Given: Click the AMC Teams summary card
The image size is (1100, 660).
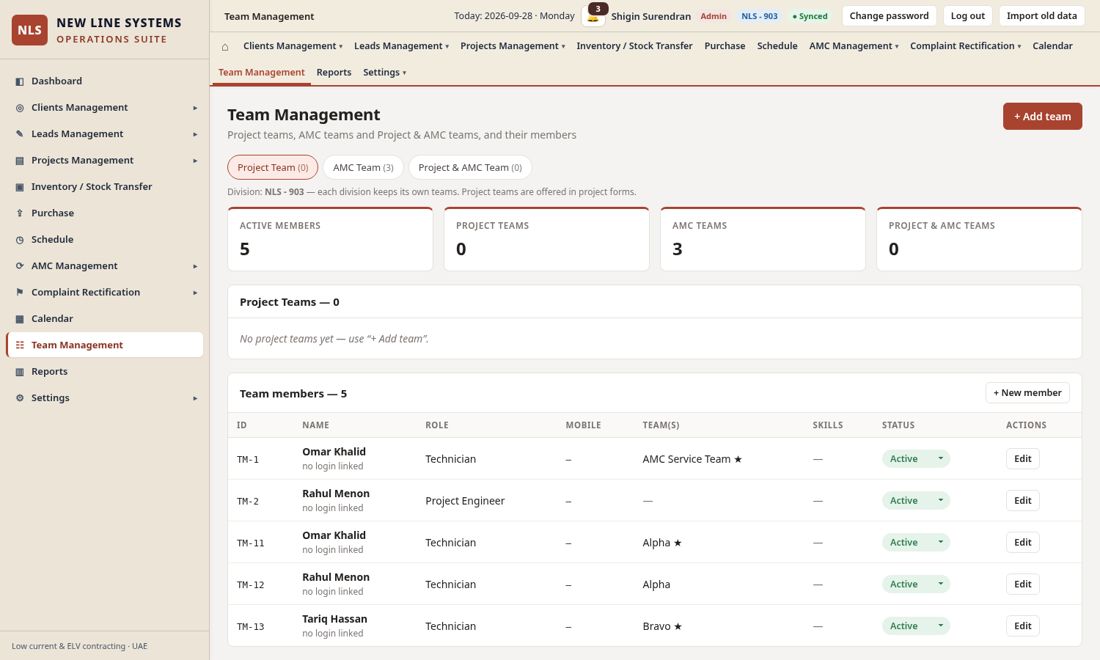Looking at the screenshot, I should click(x=763, y=239).
